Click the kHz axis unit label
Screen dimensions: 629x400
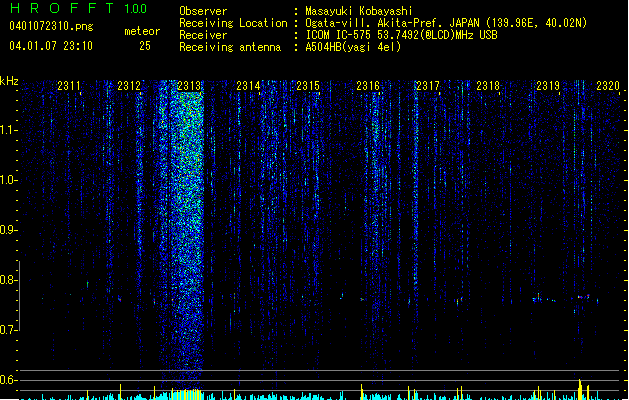[9, 81]
